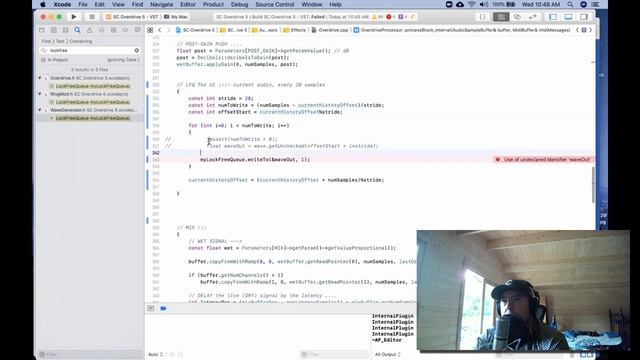Click the Find mode label in search bar
Image resolution: width=640 pixels, height=360 pixels.
click(46, 41)
